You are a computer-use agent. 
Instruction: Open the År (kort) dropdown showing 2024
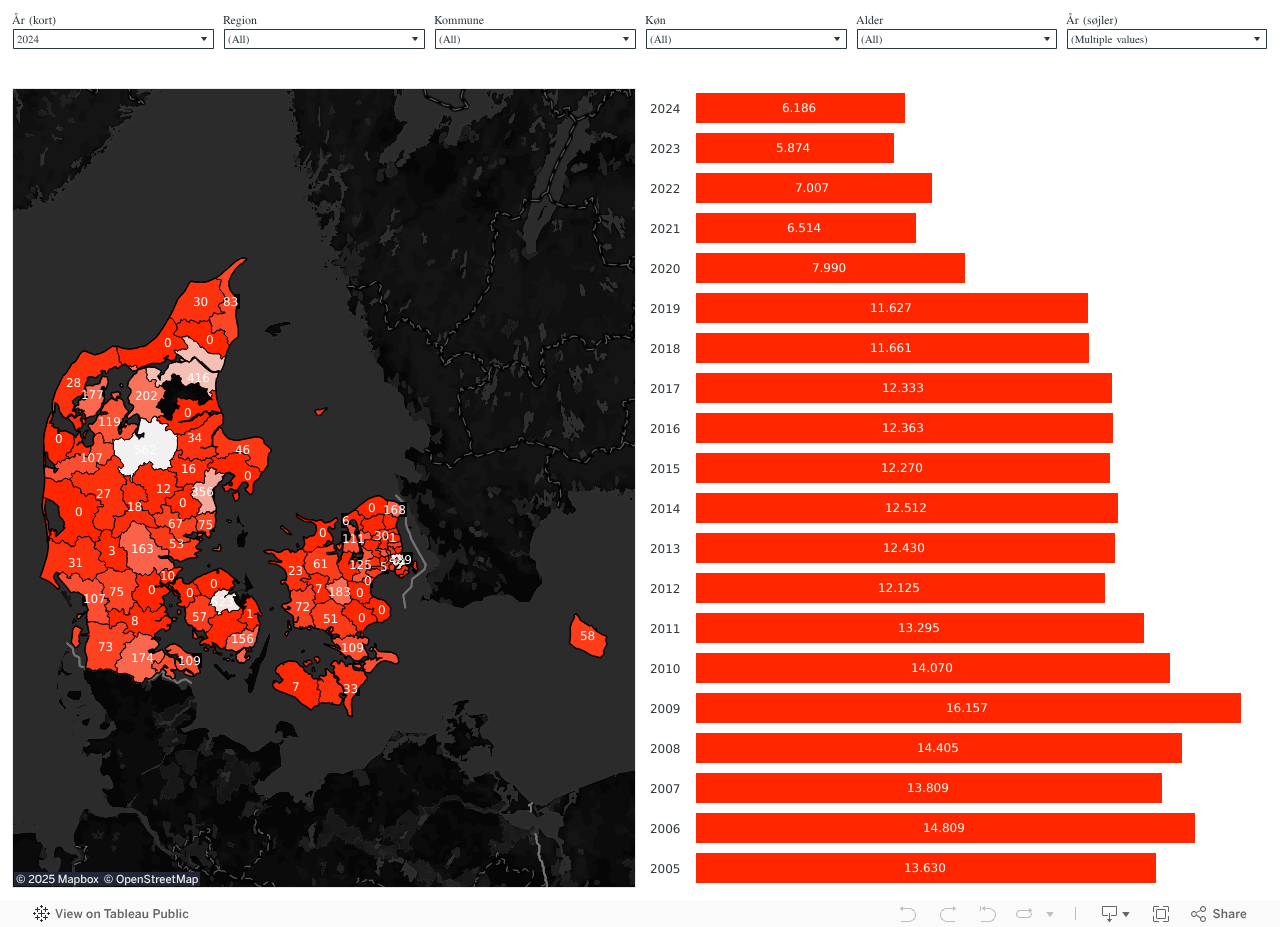click(x=113, y=39)
